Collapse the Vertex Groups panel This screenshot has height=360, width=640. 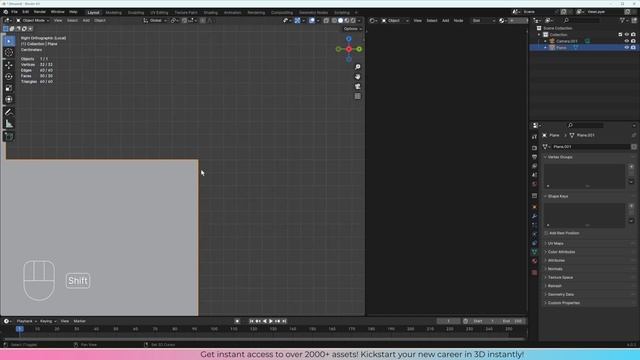click(560, 157)
